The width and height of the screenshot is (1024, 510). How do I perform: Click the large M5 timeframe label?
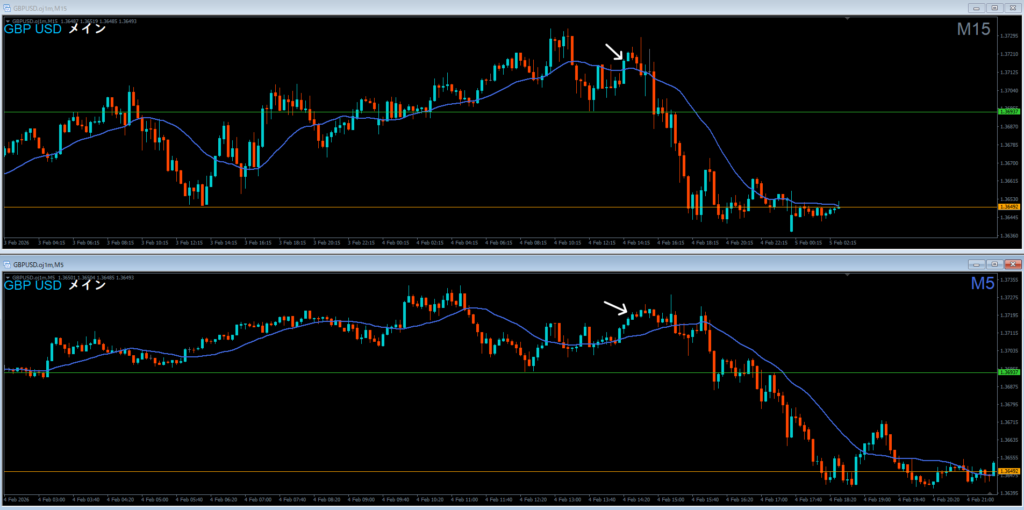coord(982,283)
